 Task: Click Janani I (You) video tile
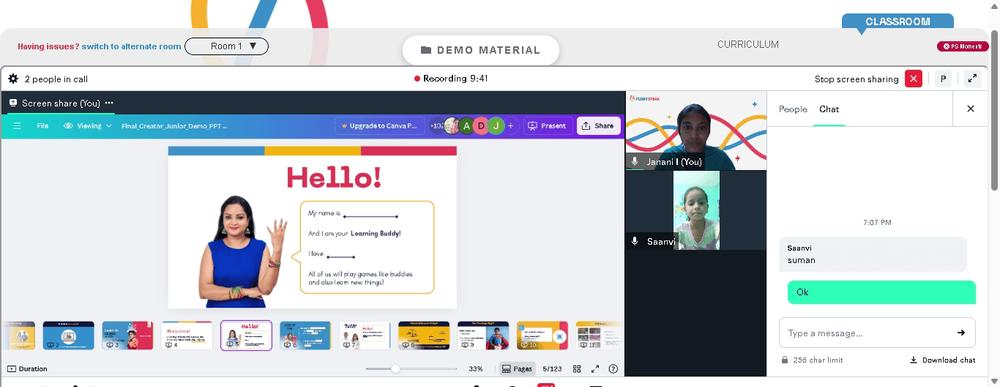click(696, 131)
